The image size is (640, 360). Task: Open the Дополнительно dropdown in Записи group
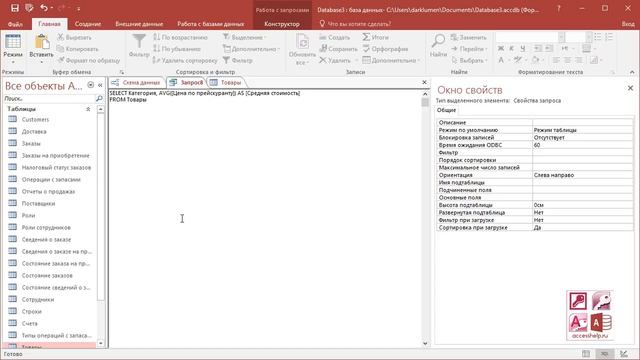click(x=391, y=60)
